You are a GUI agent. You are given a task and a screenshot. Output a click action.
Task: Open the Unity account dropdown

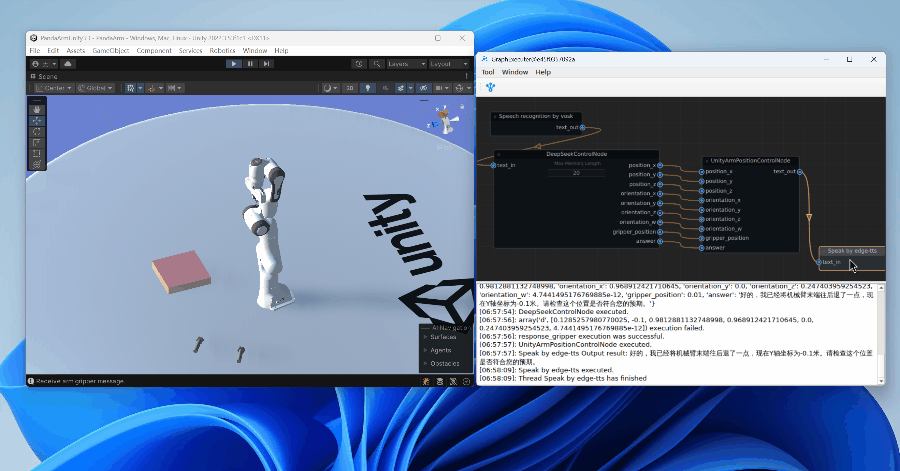click(45, 64)
